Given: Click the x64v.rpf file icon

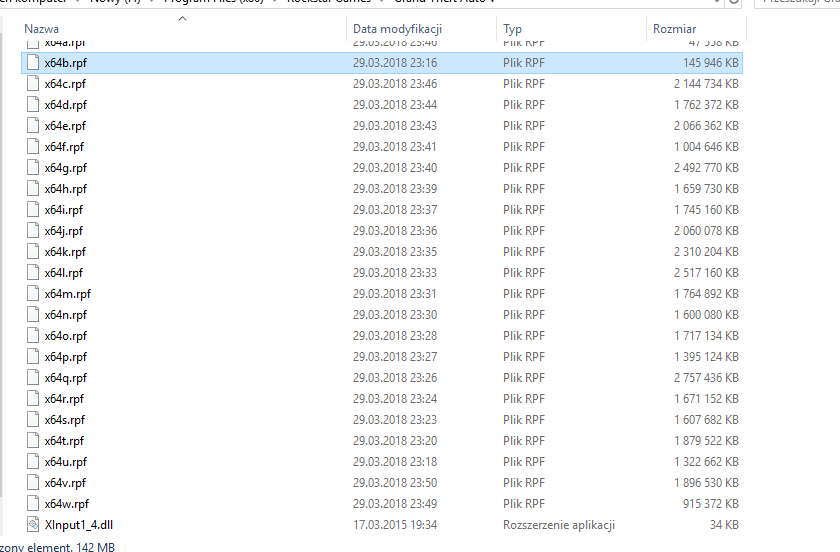Looking at the screenshot, I should tap(33, 482).
